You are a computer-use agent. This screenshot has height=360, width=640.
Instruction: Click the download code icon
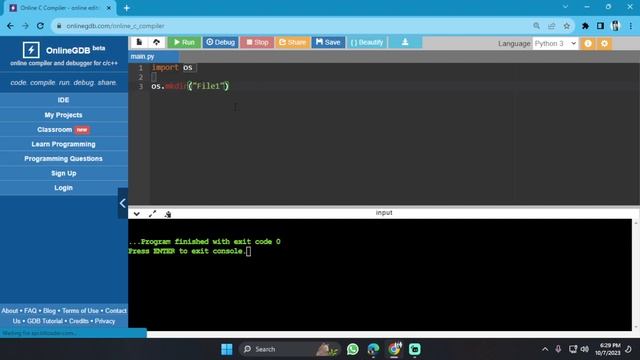pos(405,42)
